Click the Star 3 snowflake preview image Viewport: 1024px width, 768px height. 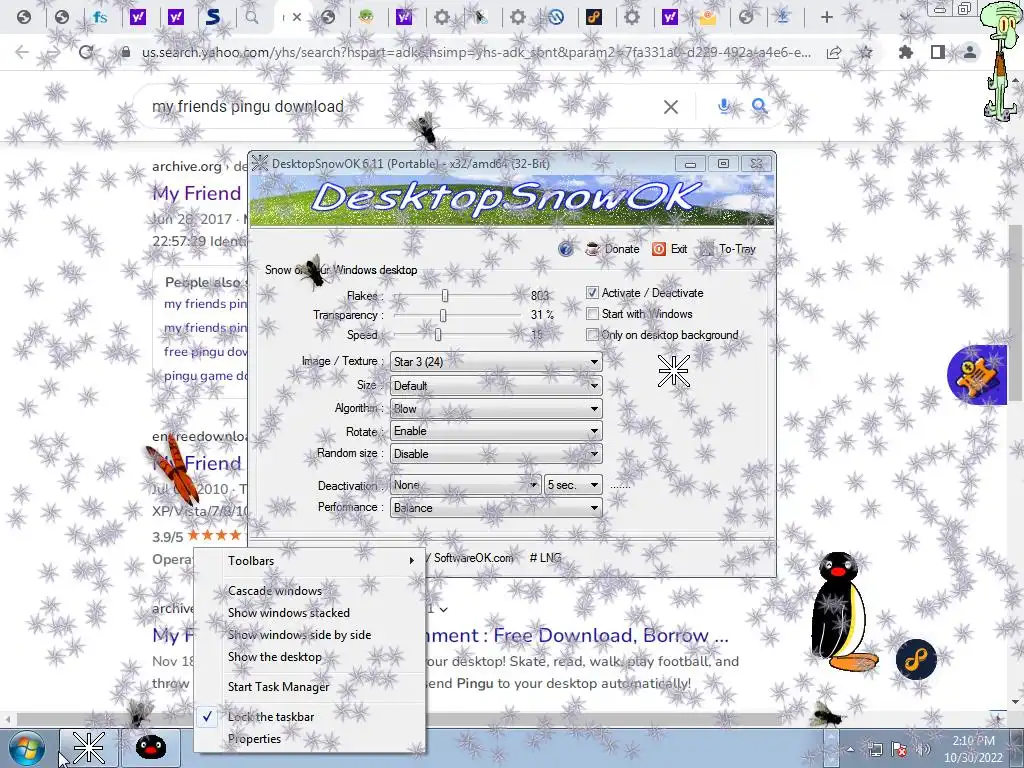pyautogui.click(x=673, y=371)
